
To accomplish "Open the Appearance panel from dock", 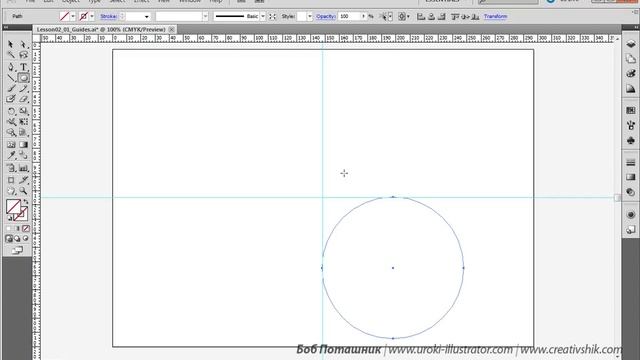I will [x=631, y=214].
